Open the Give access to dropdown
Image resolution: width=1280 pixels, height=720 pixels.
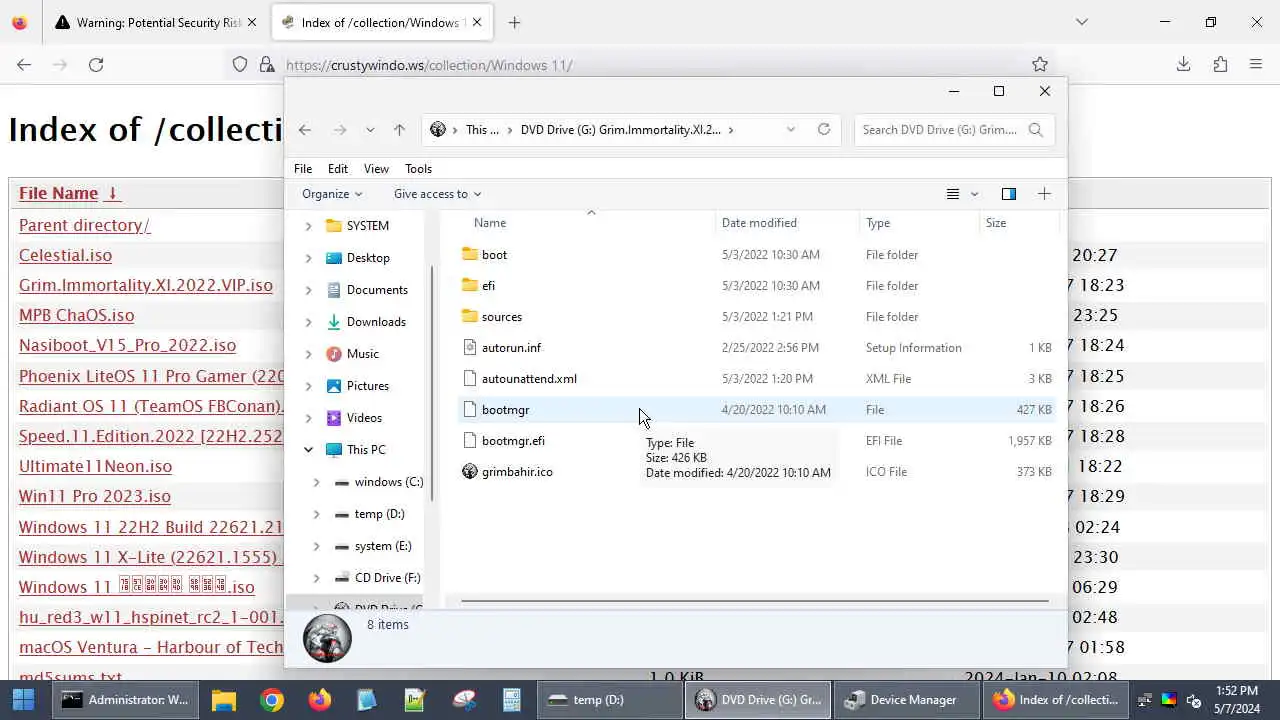(437, 194)
